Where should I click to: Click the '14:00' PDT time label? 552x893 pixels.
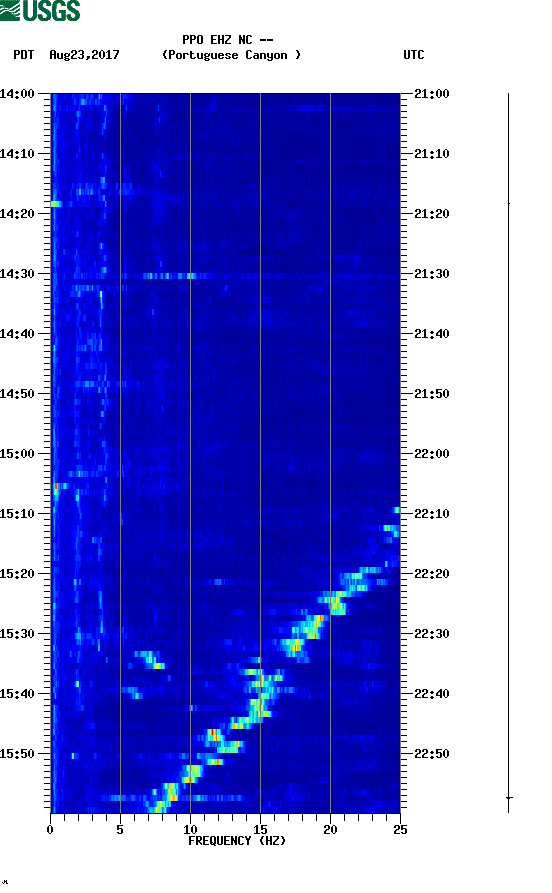(17, 94)
